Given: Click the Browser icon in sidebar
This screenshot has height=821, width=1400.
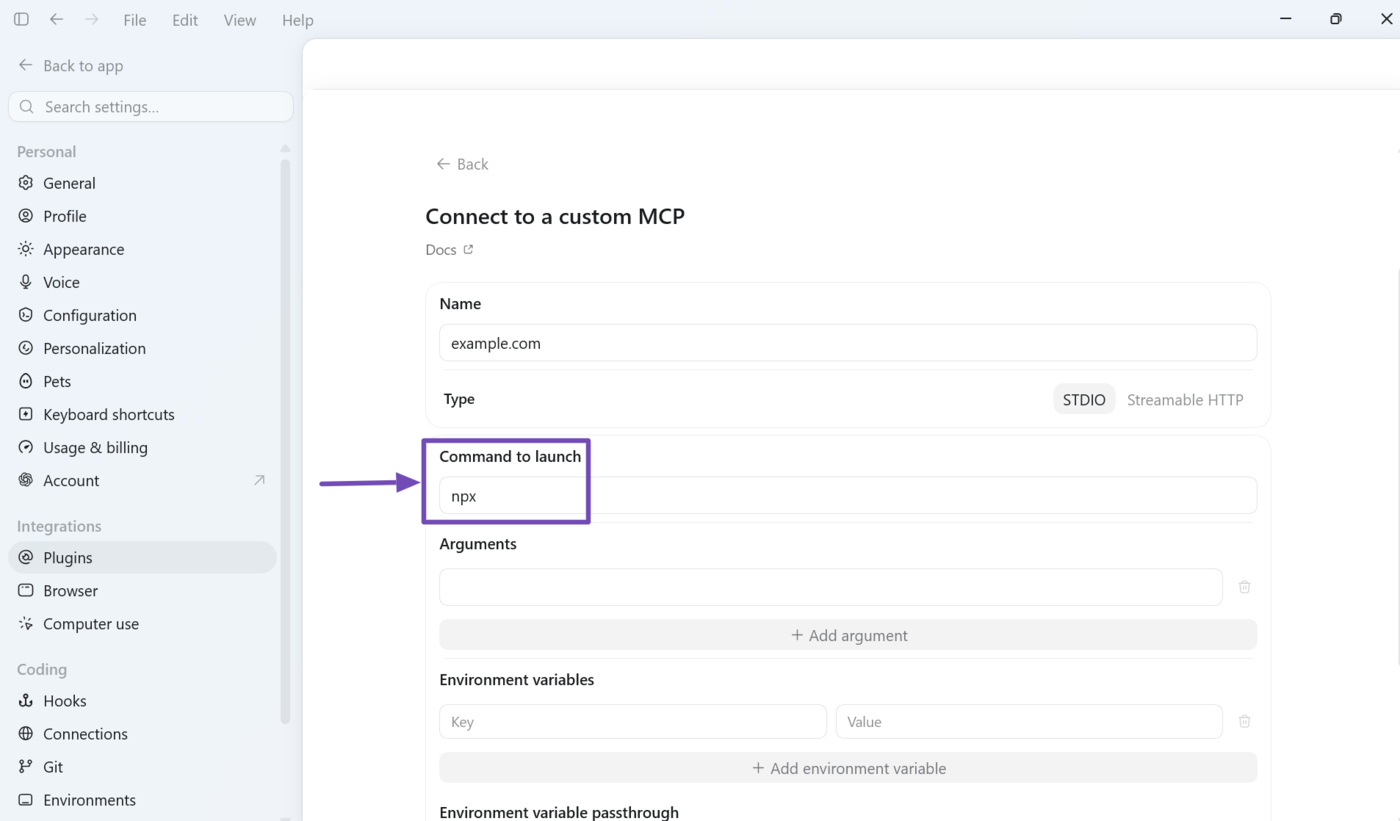Looking at the screenshot, I should [x=26, y=590].
